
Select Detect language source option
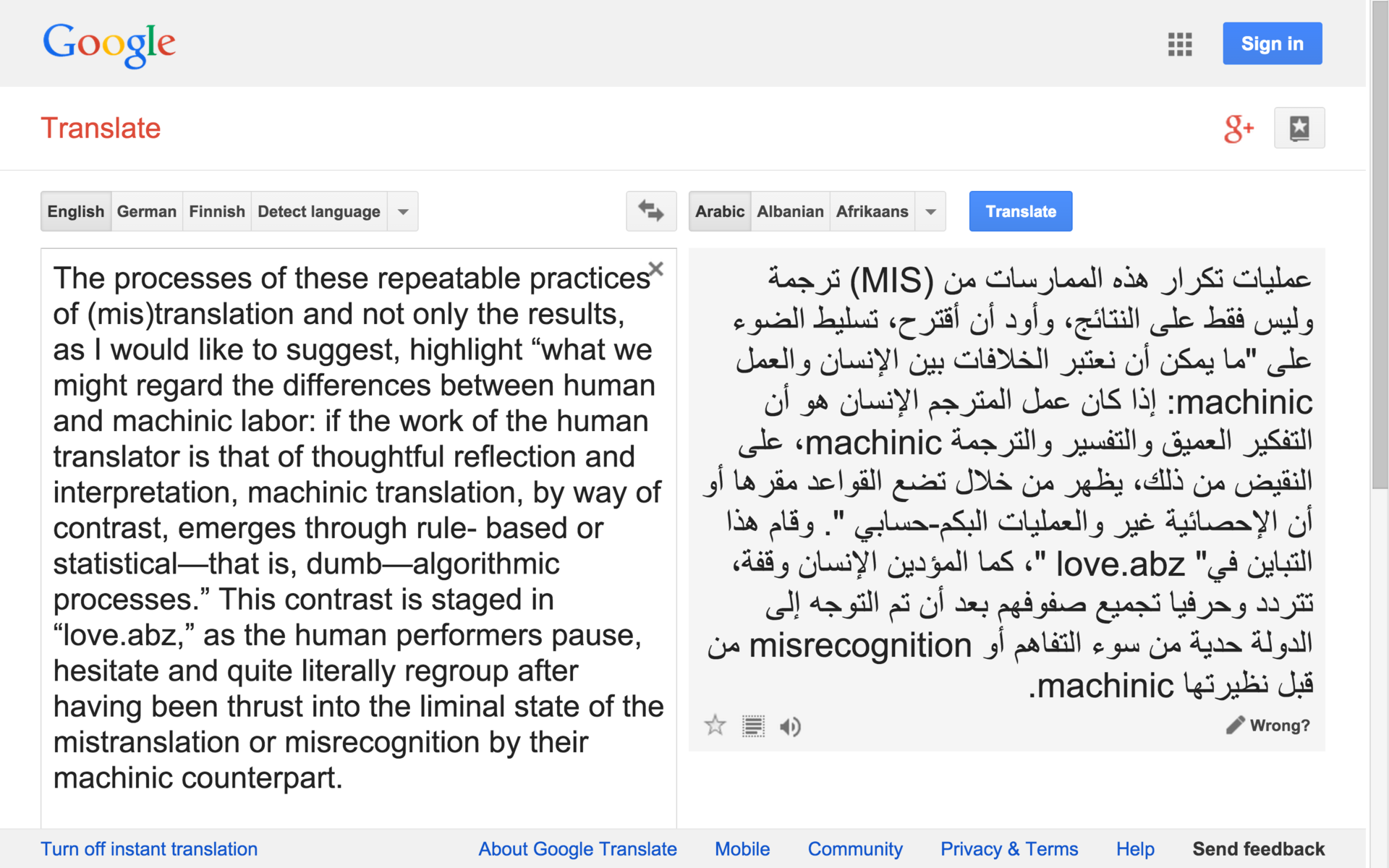[318, 211]
